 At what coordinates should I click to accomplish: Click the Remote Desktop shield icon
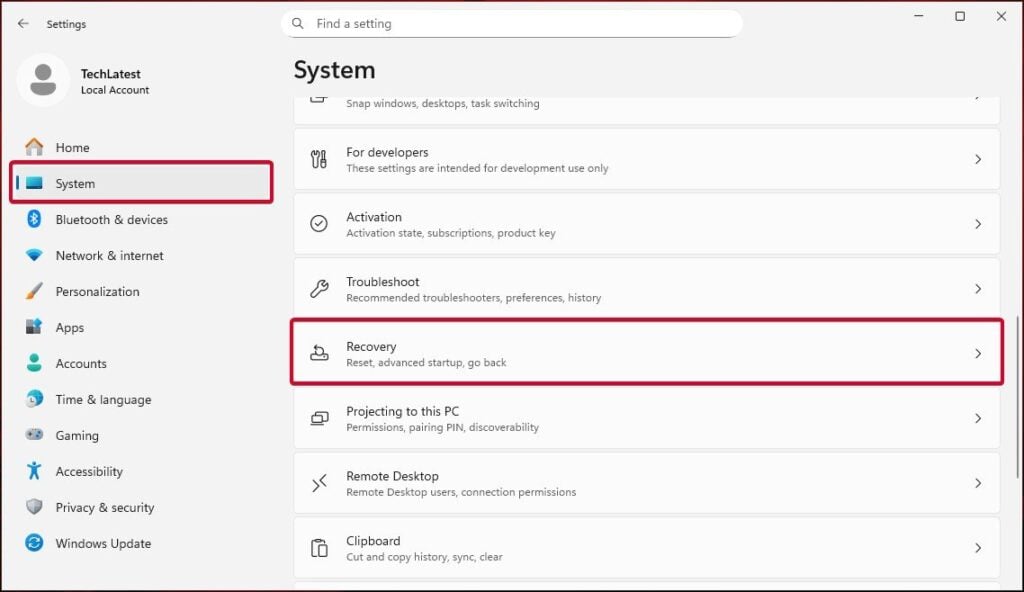[x=320, y=483]
